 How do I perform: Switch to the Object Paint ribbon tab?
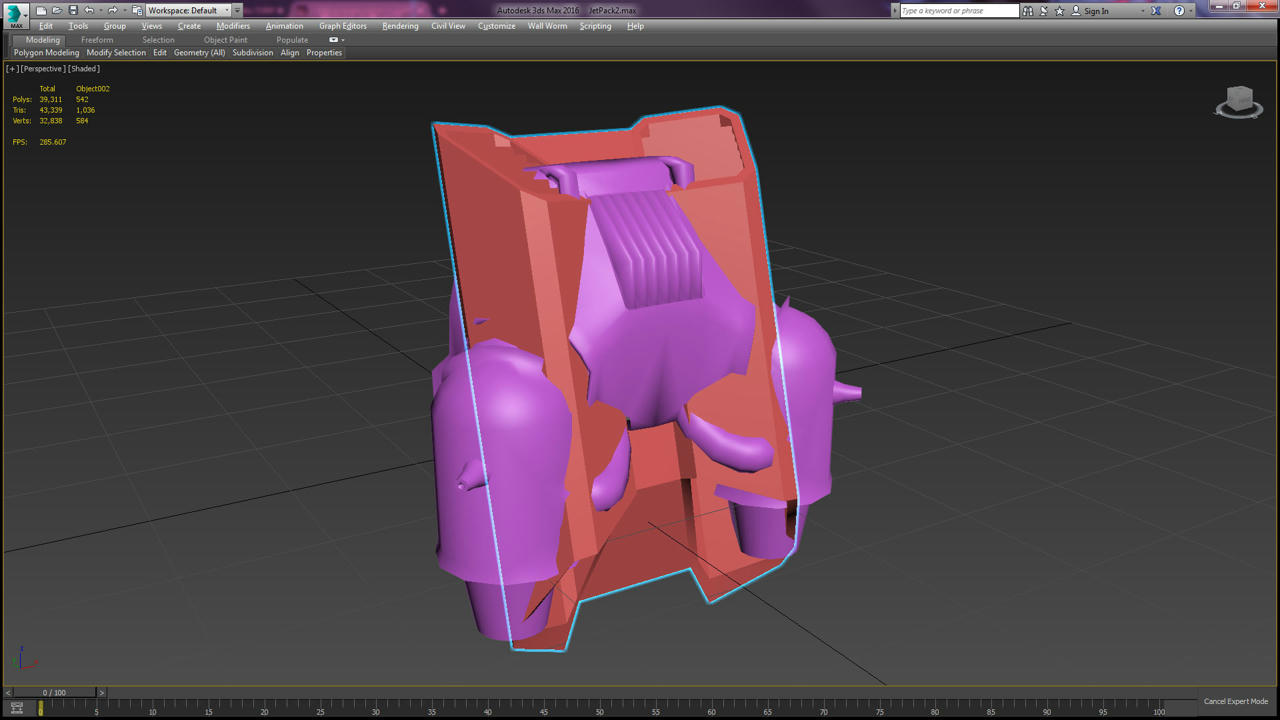226,40
